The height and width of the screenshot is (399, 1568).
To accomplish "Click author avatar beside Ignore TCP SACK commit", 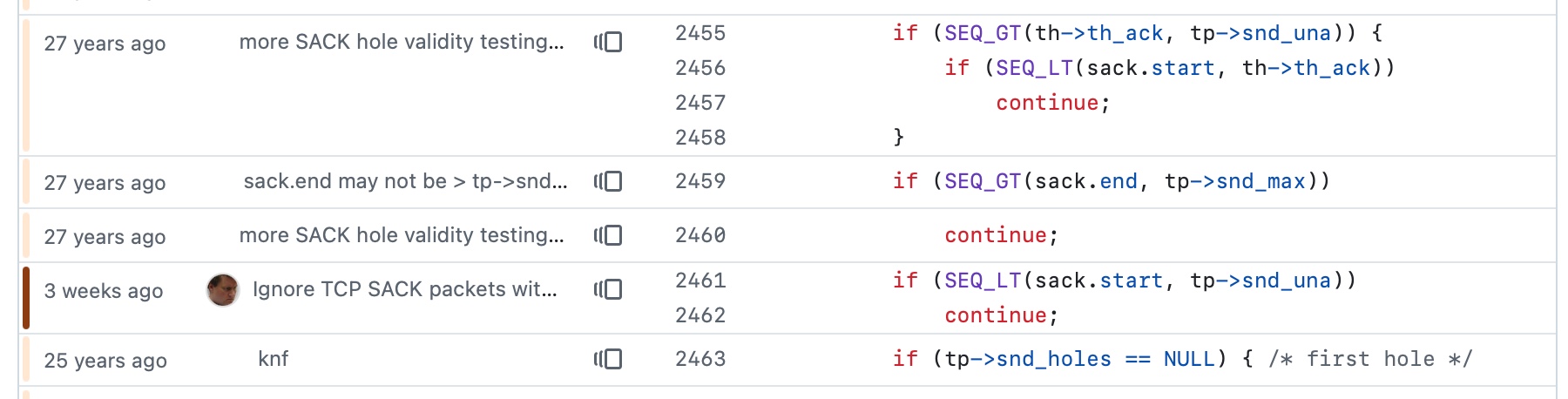I will (x=223, y=290).
